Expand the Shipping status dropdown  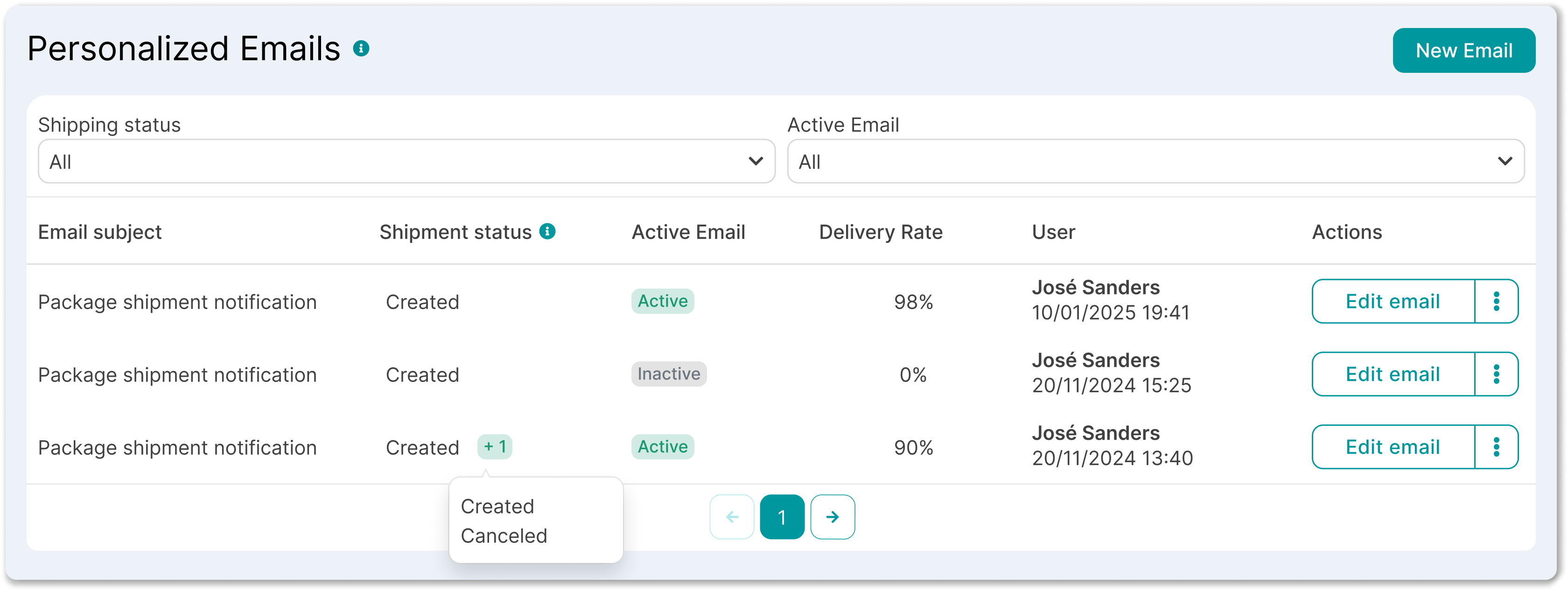[406, 162]
